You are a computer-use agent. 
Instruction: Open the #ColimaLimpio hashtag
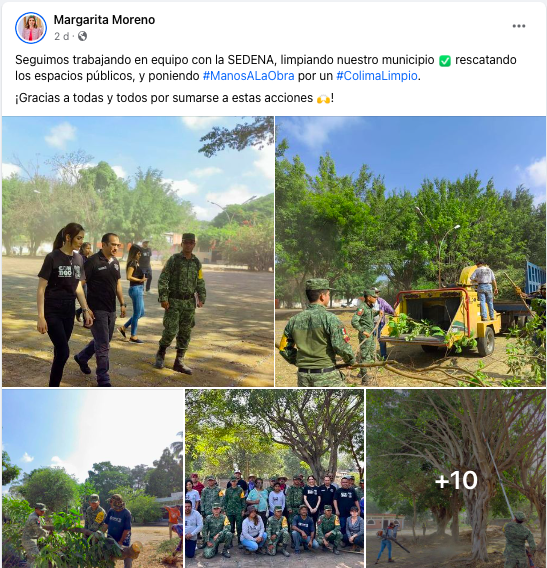tap(377, 76)
